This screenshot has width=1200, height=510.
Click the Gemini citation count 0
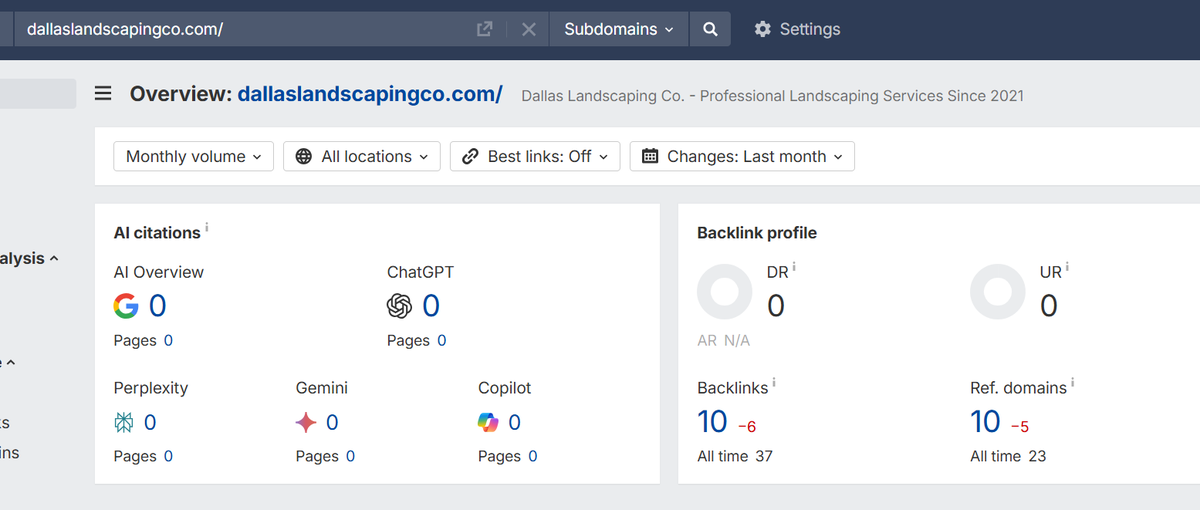click(x=332, y=423)
